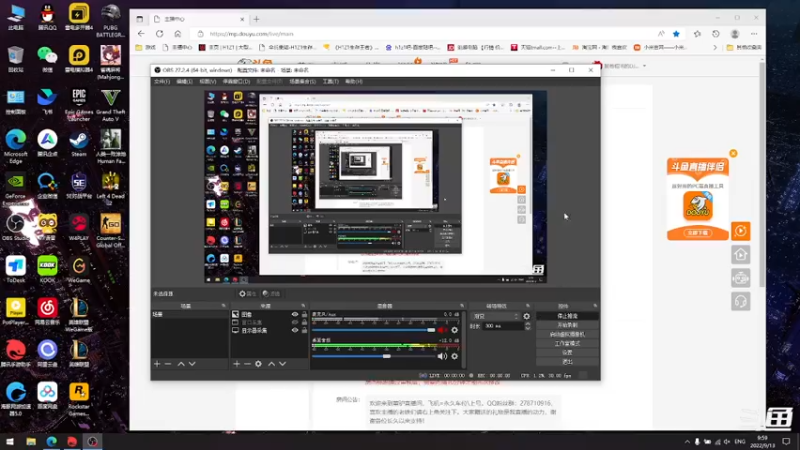This screenshot has height=450, width=800.
Task: Open desktop audio settings gear in mixer
Action: [x=454, y=356]
